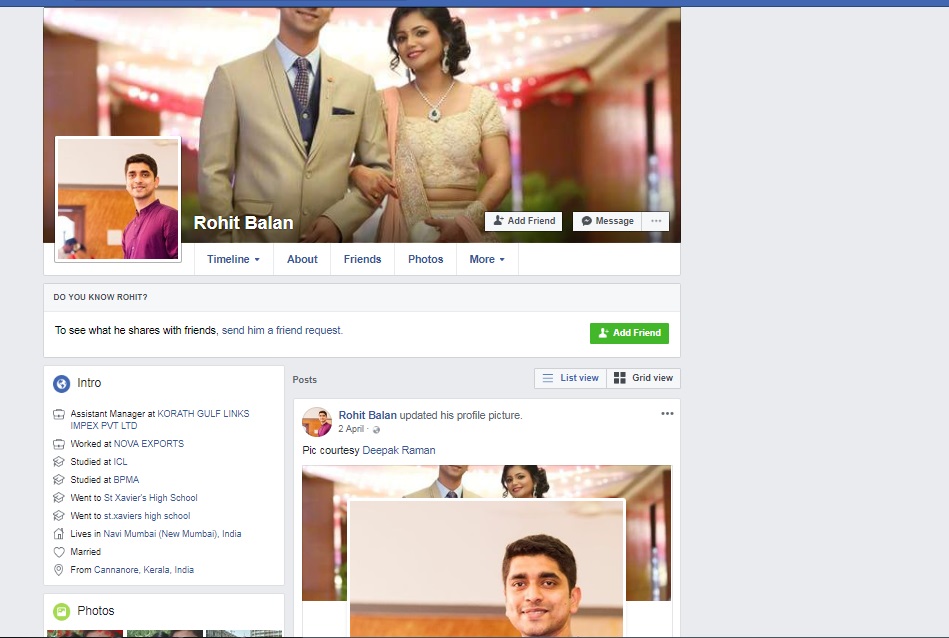The image size is (949, 638).
Task: Open the Cannanore, Kerala, India link
Action: click(x=144, y=570)
